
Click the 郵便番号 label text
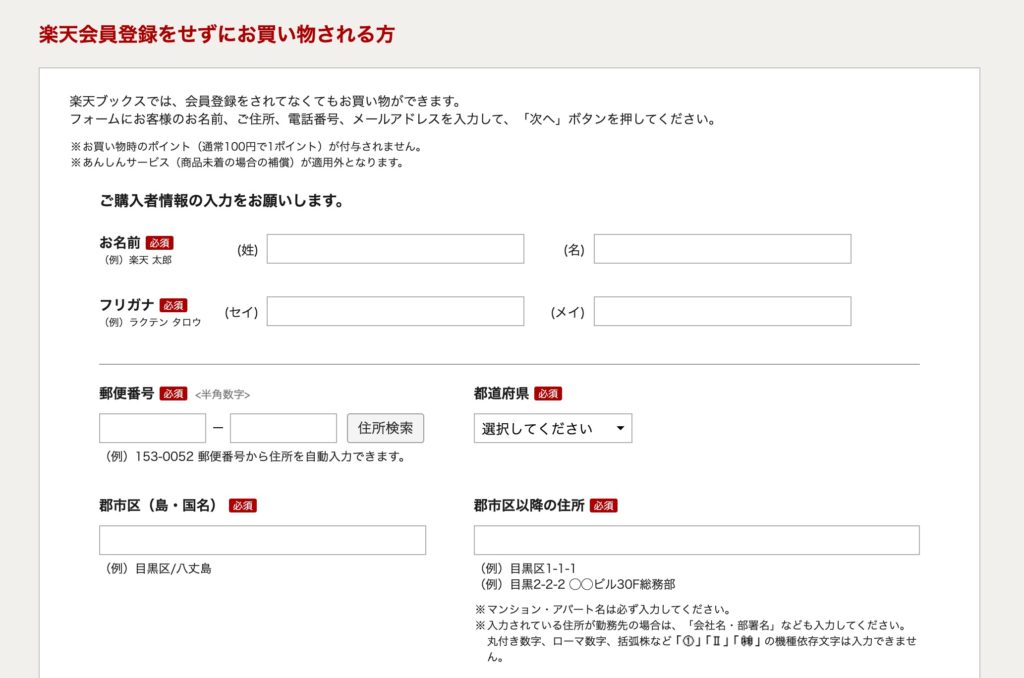tap(127, 393)
